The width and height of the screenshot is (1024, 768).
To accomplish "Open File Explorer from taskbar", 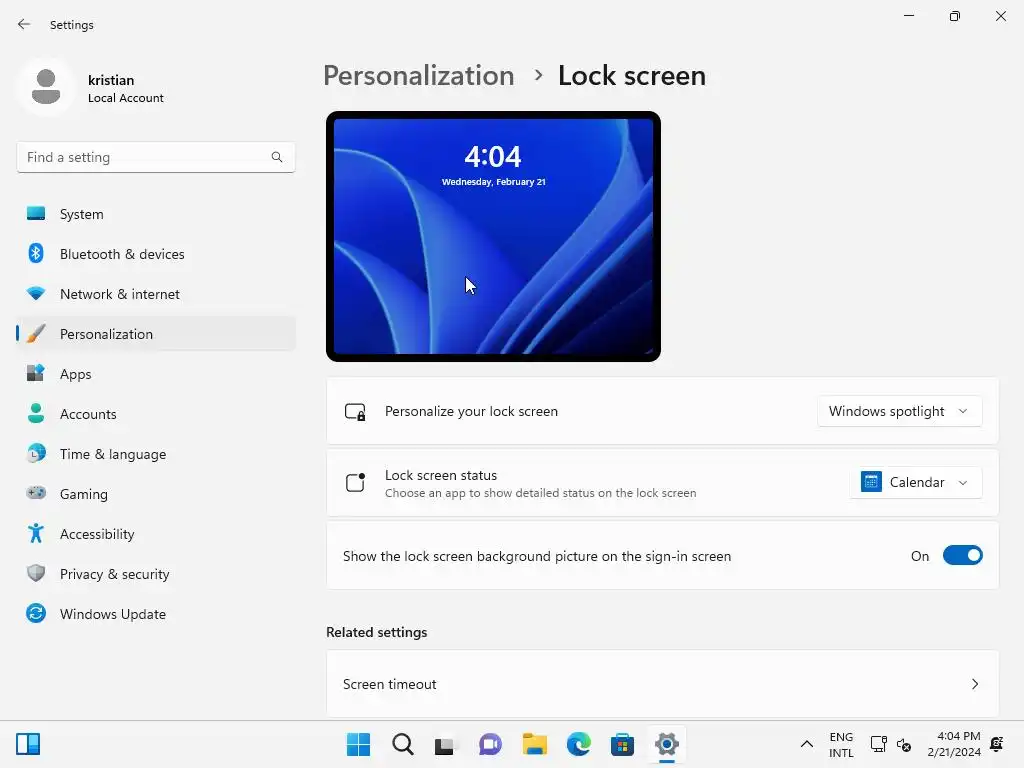I will [534, 744].
